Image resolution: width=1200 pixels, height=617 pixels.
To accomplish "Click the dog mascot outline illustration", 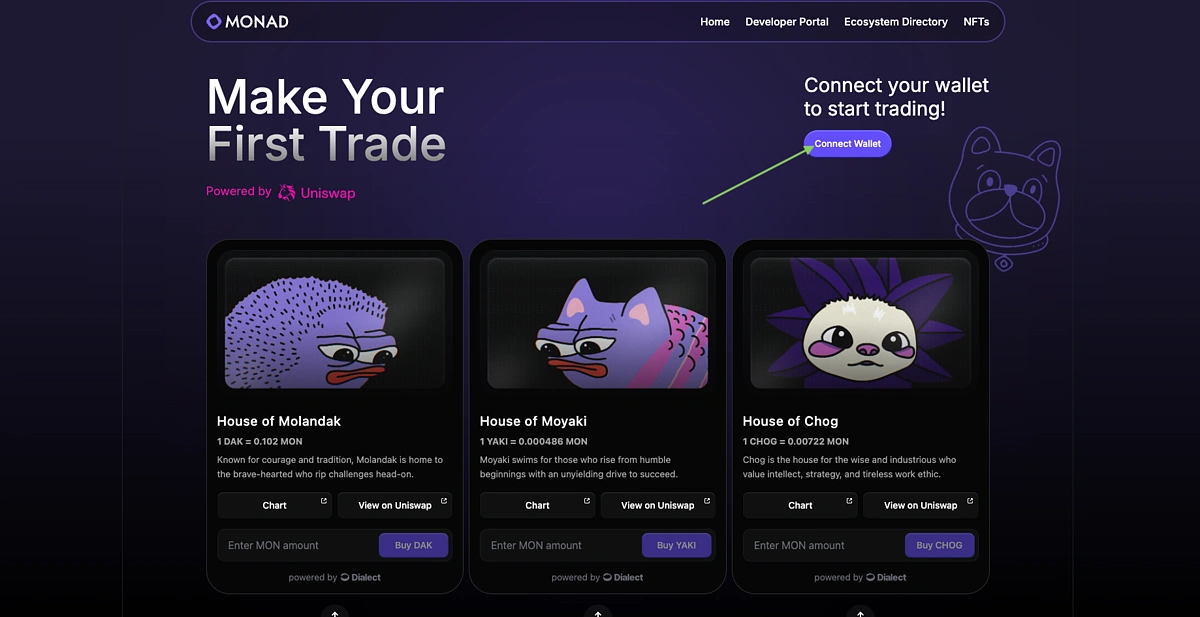I will click(x=1004, y=197).
